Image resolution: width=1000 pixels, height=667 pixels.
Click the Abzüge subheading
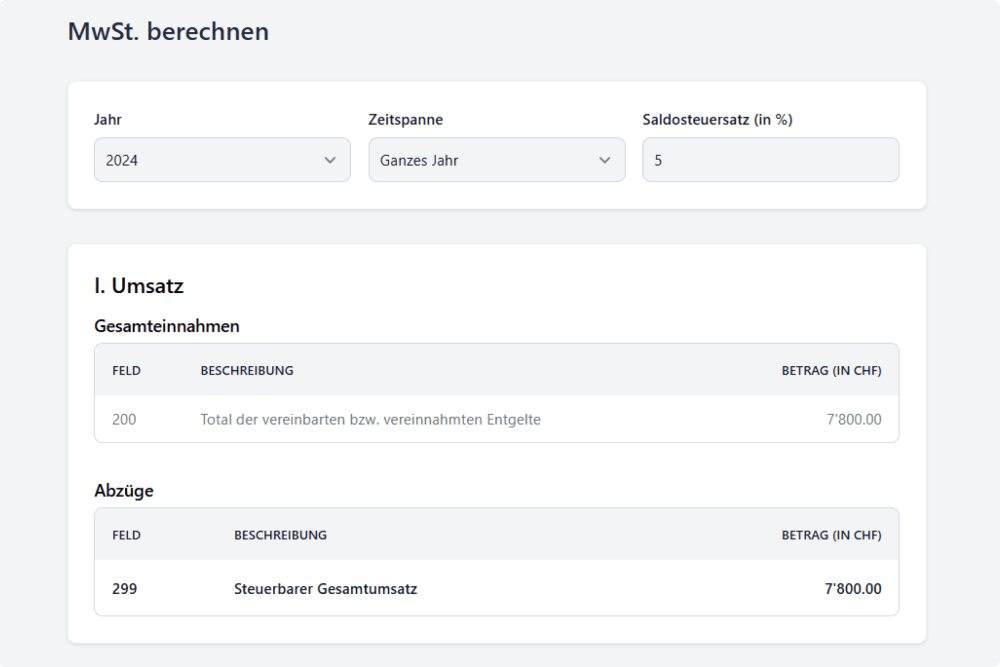[123, 490]
